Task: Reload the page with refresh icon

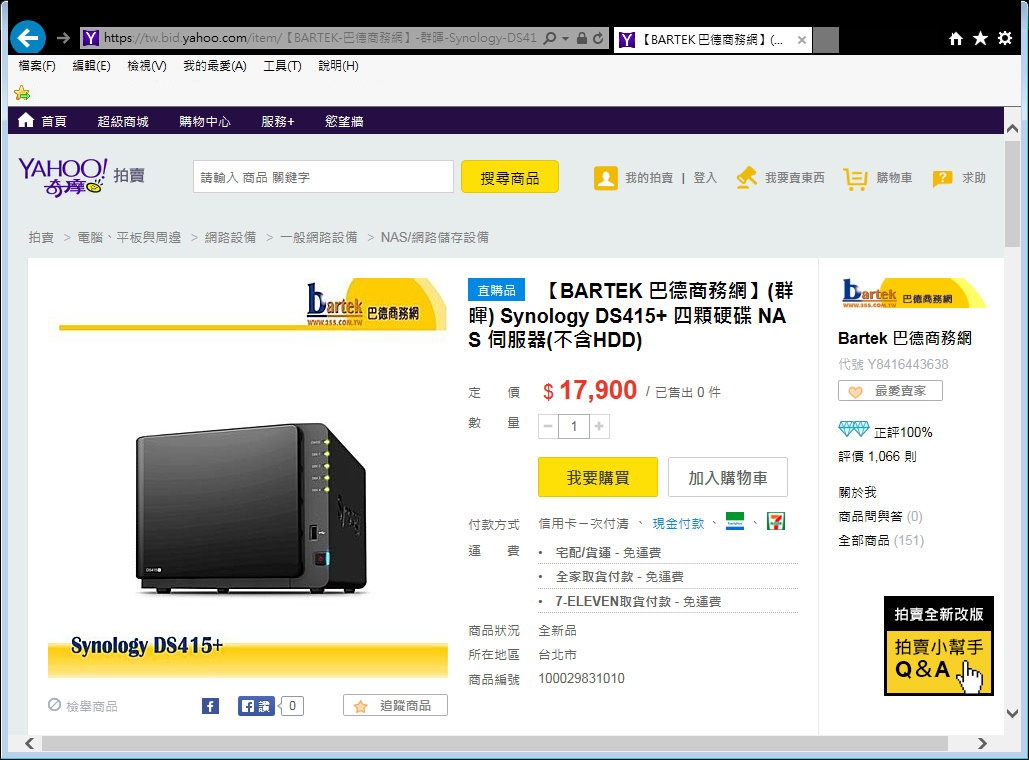Action: [598, 38]
